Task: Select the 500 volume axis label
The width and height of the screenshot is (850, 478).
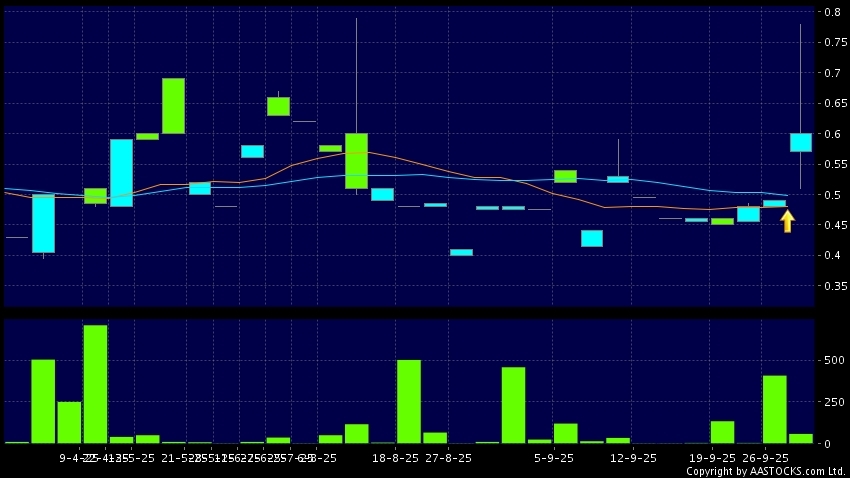Action: (x=832, y=360)
